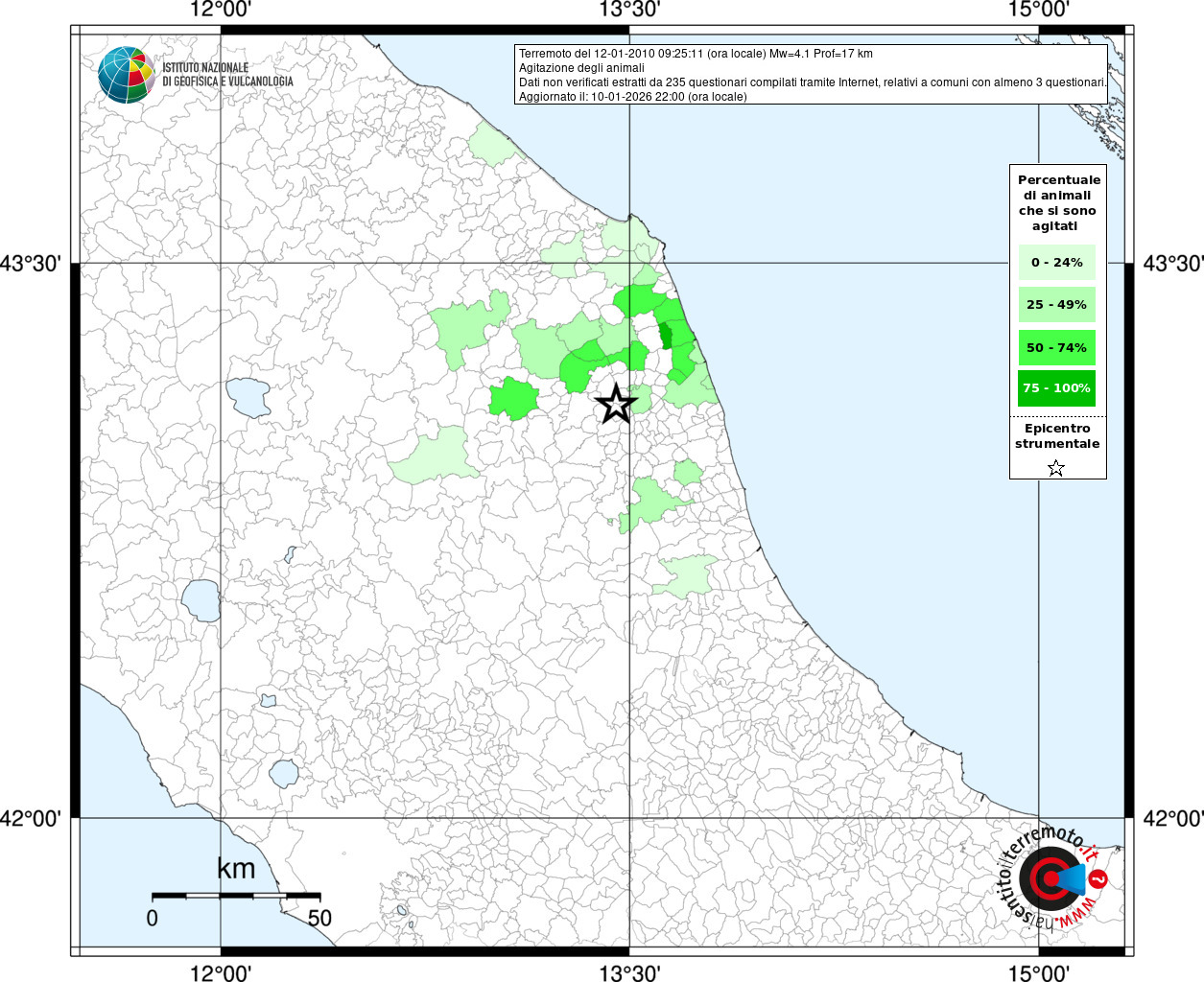Click the epicenter star on the map
The image size is (1204, 982).
(616, 404)
